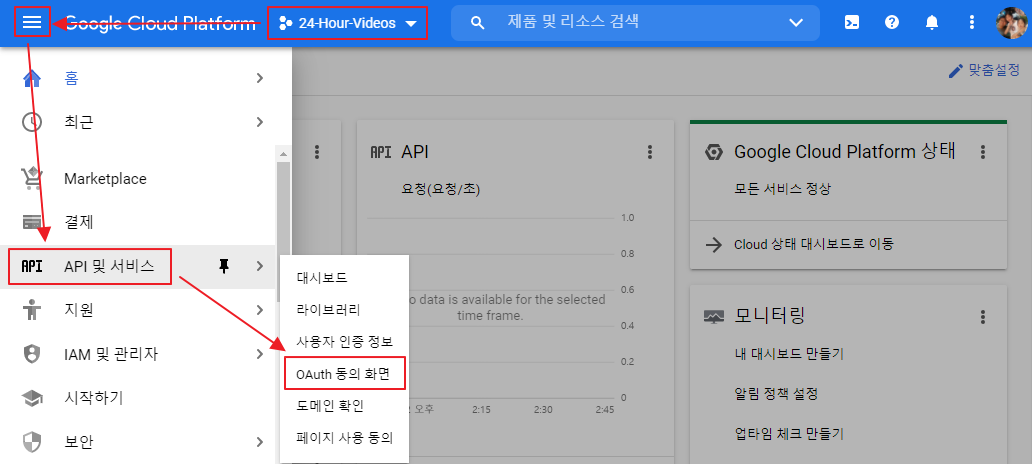This screenshot has width=1032, height=464.
Task: Follow 알림 정책 설정 link
Action: pyautogui.click(x=776, y=394)
